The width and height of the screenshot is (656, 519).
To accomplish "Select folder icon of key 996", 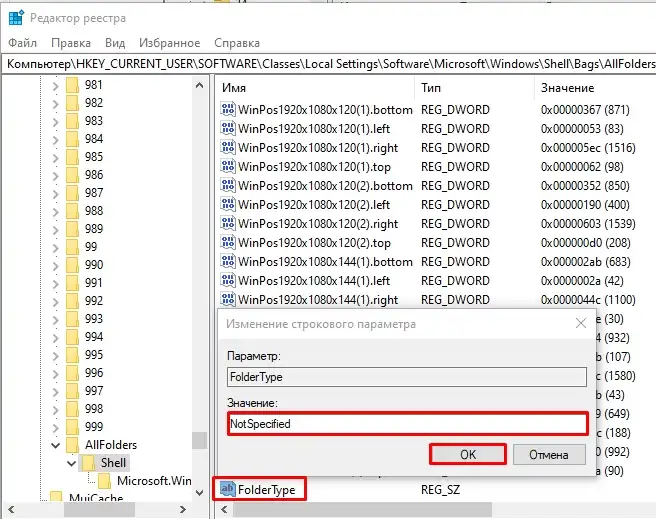I will [72, 373].
